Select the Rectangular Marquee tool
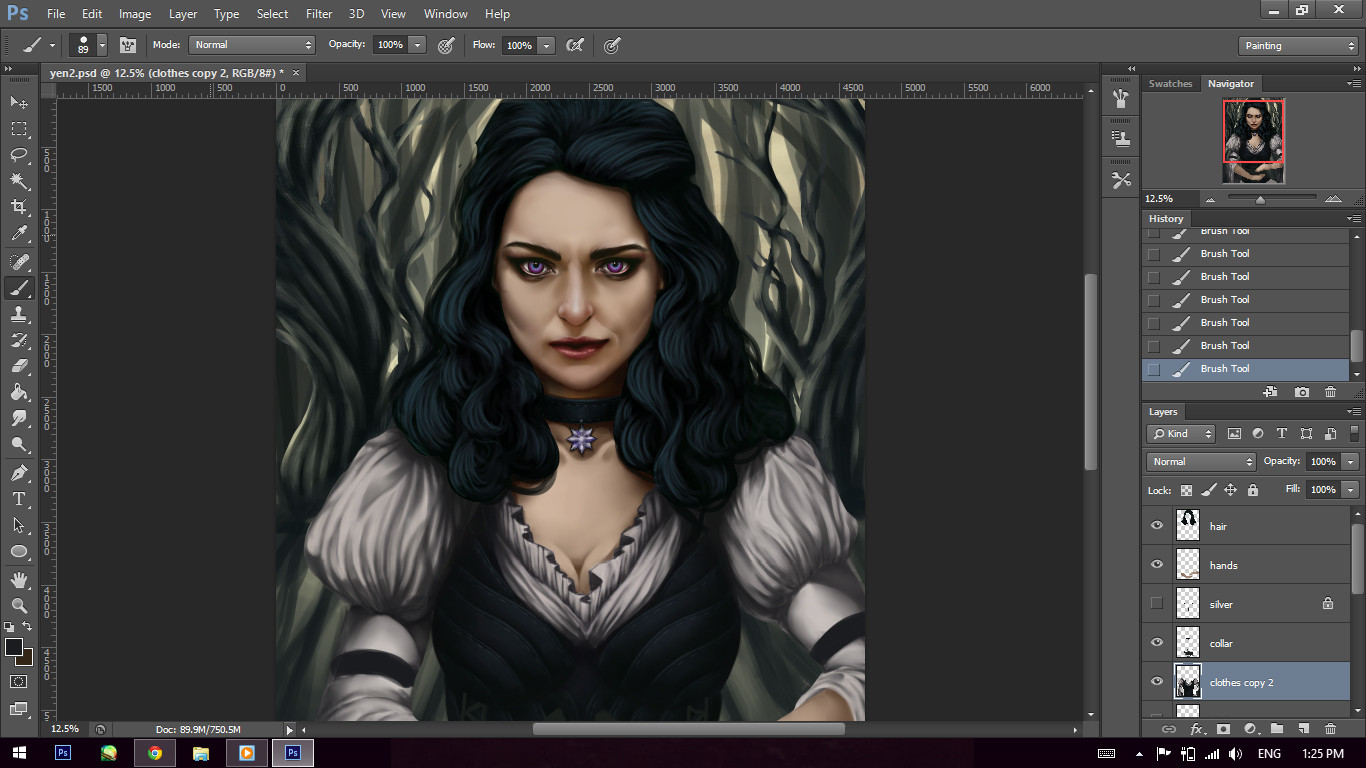Screen dimensions: 1366x768 pyautogui.click(x=19, y=129)
